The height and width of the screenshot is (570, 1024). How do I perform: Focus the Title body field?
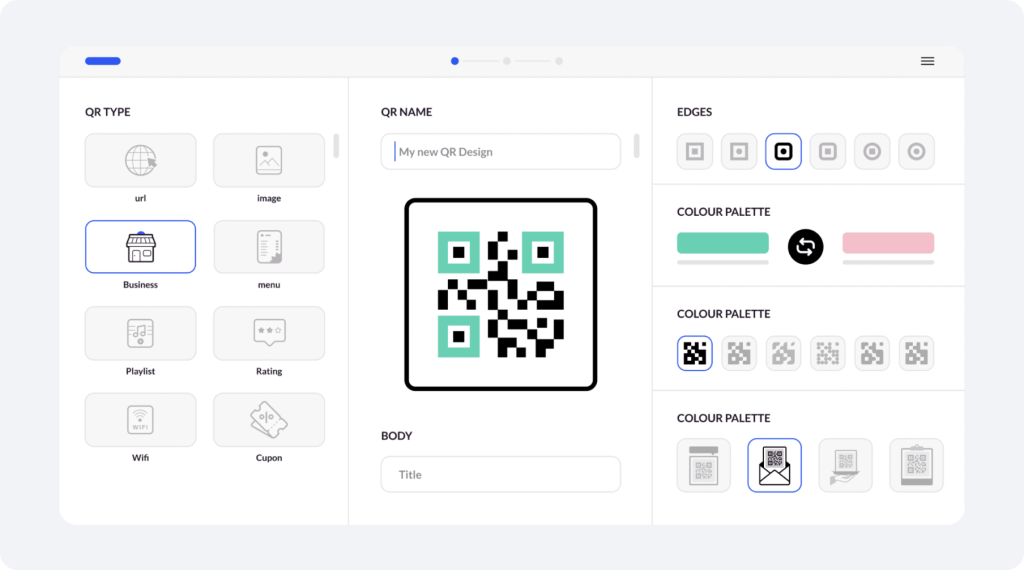tap(501, 475)
